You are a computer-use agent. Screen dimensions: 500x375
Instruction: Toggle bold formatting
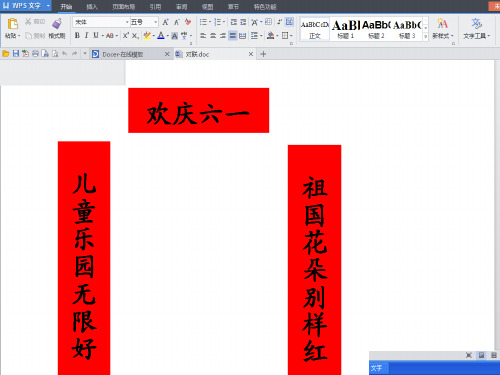click(77, 35)
